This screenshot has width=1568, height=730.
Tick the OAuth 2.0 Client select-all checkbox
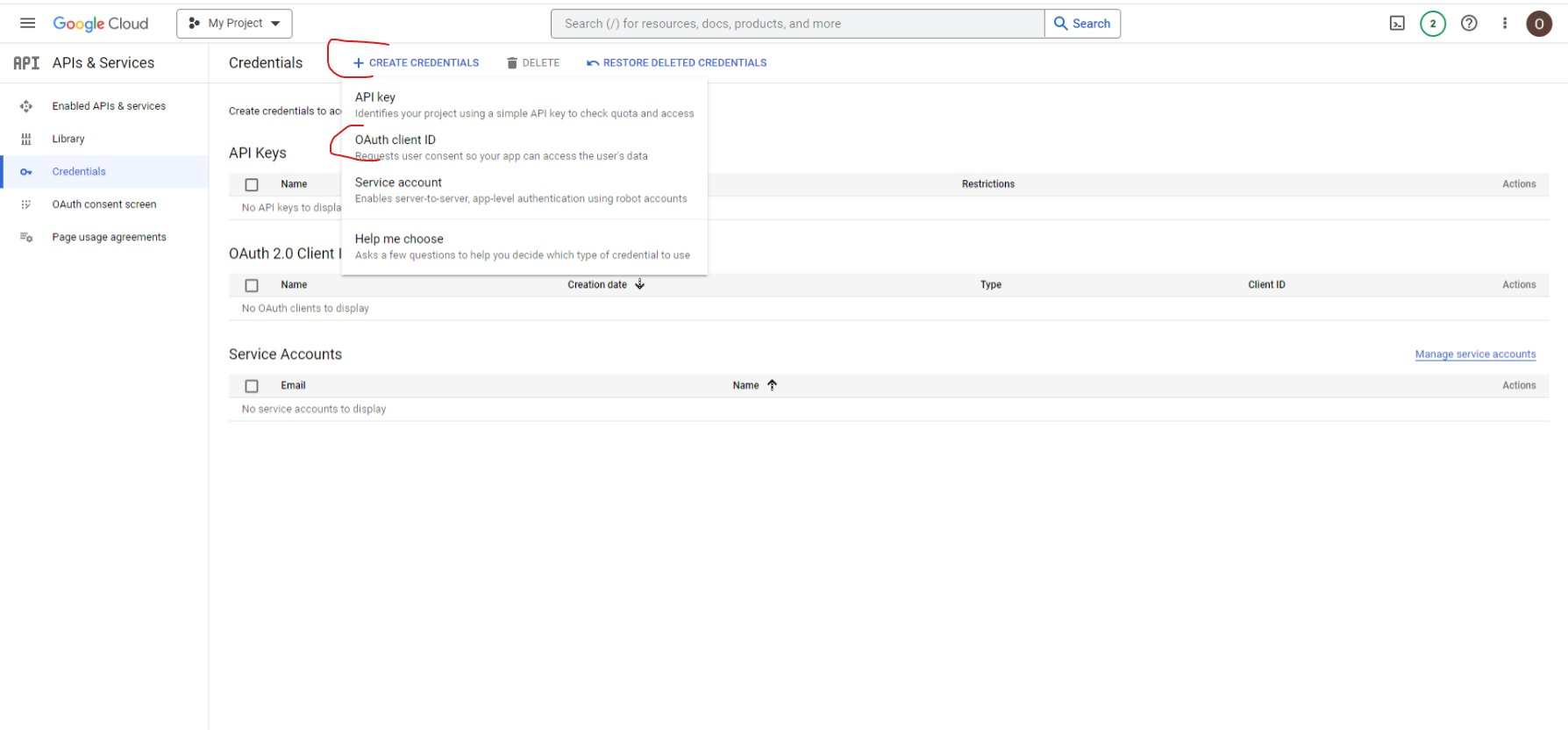(252, 285)
